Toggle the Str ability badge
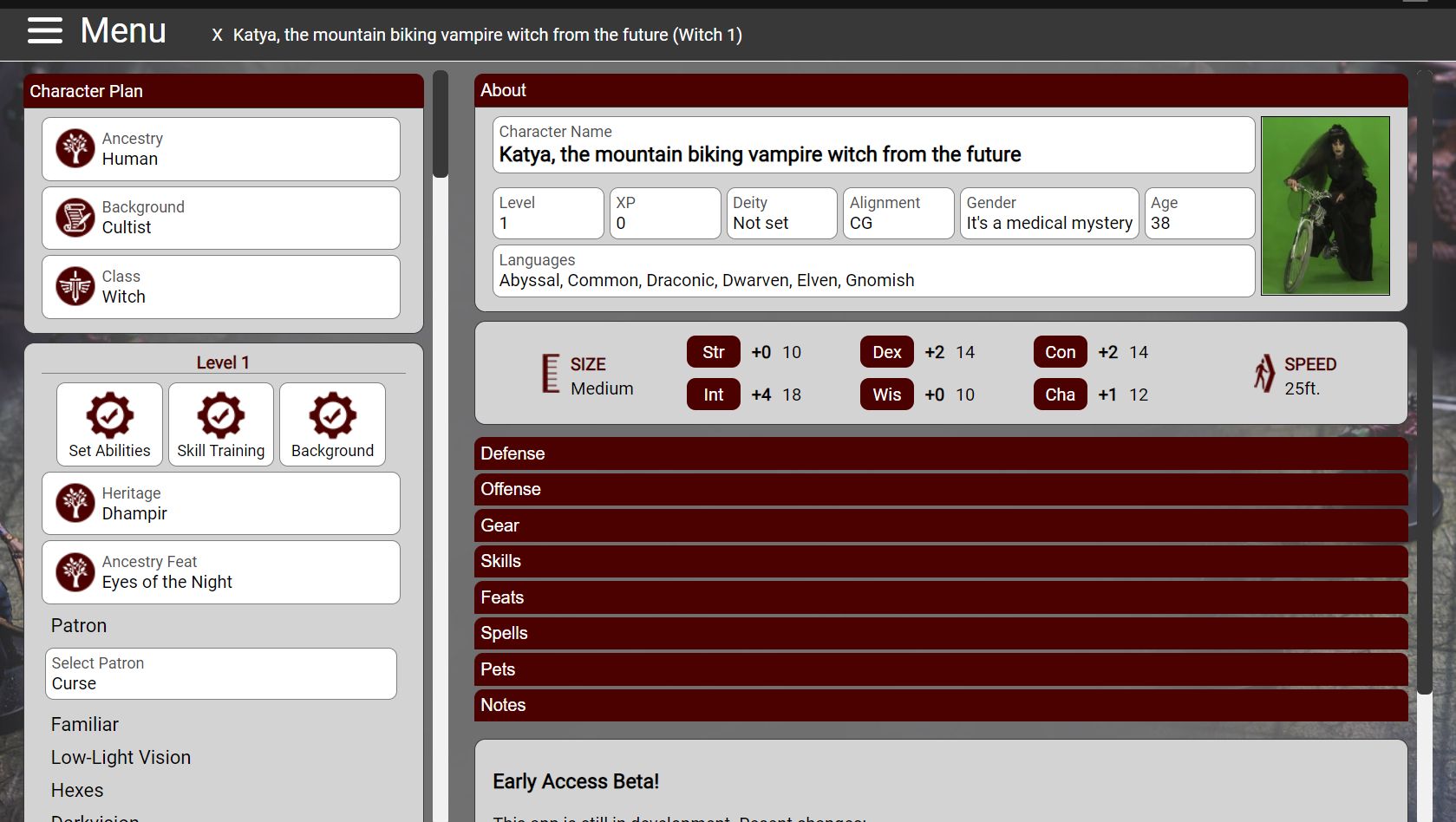1456x822 pixels. [713, 352]
